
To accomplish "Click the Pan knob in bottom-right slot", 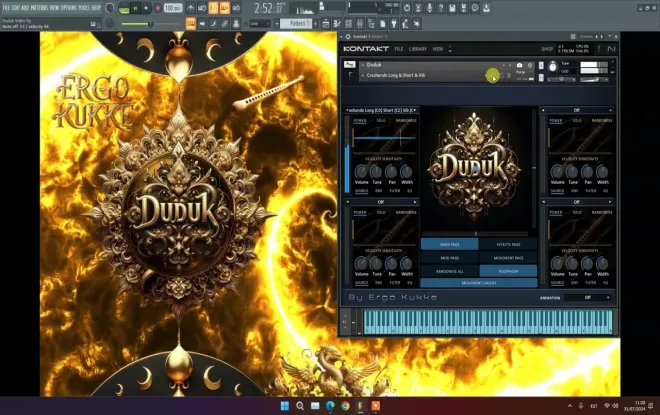I will pos(587,263).
